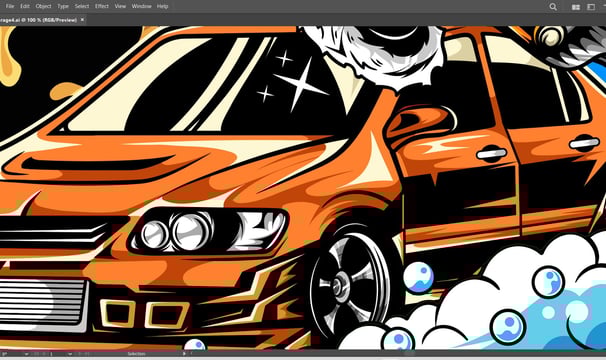Image resolution: width=606 pixels, height=360 pixels.
Task: Expand the rotate view dropdown in status bar
Action: (26, 354)
